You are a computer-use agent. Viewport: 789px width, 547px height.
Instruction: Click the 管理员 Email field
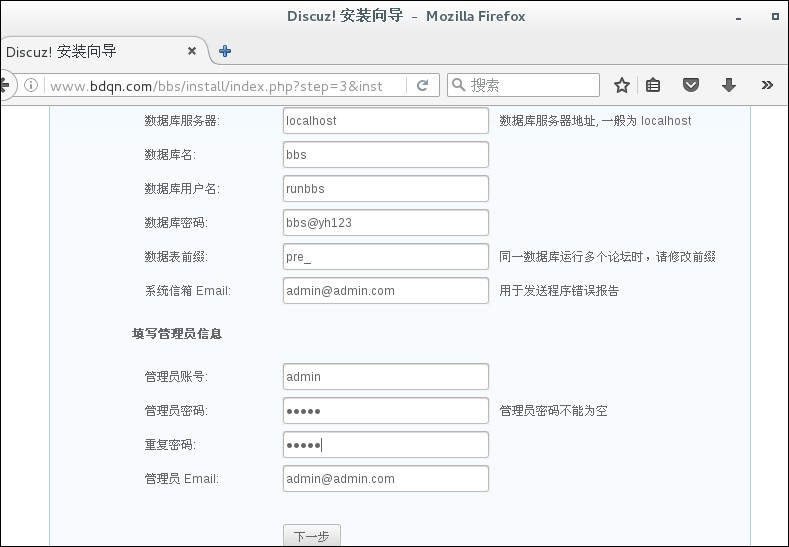(386, 479)
